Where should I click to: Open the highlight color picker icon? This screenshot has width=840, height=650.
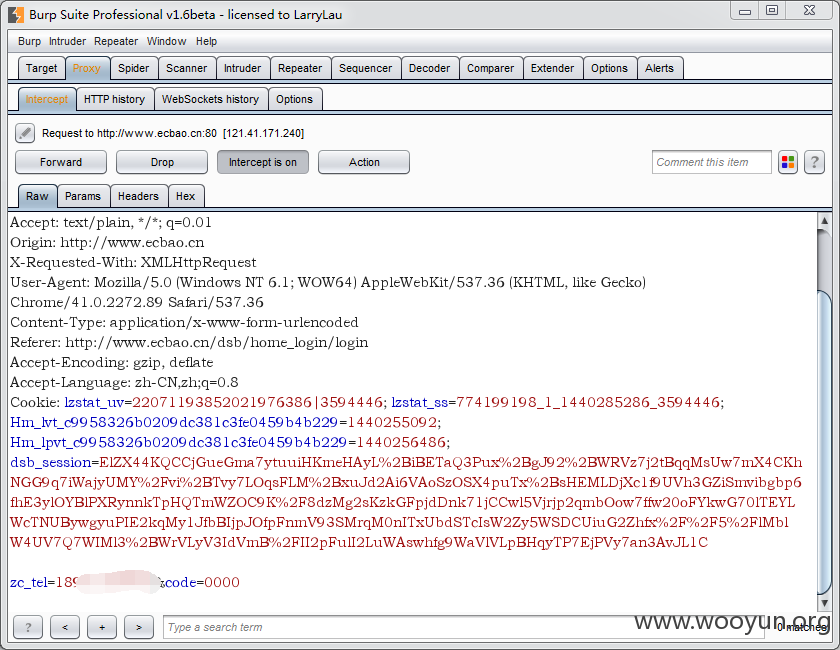tap(788, 162)
